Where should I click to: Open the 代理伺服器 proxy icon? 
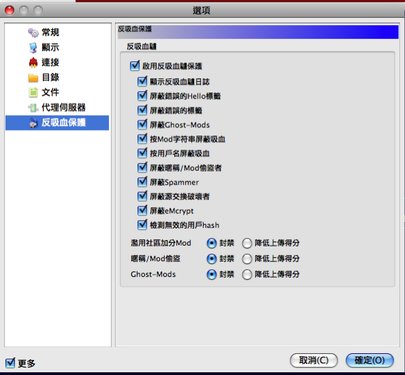pos(33,108)
